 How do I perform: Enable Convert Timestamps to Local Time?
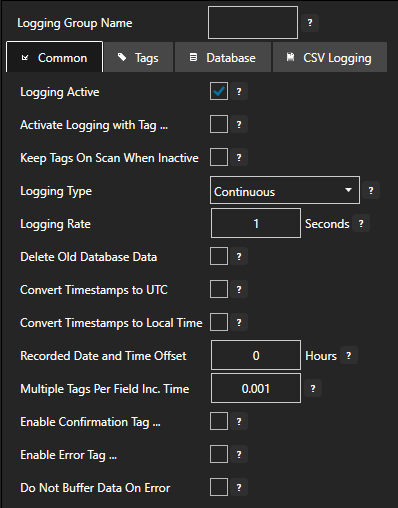(219, 322)
